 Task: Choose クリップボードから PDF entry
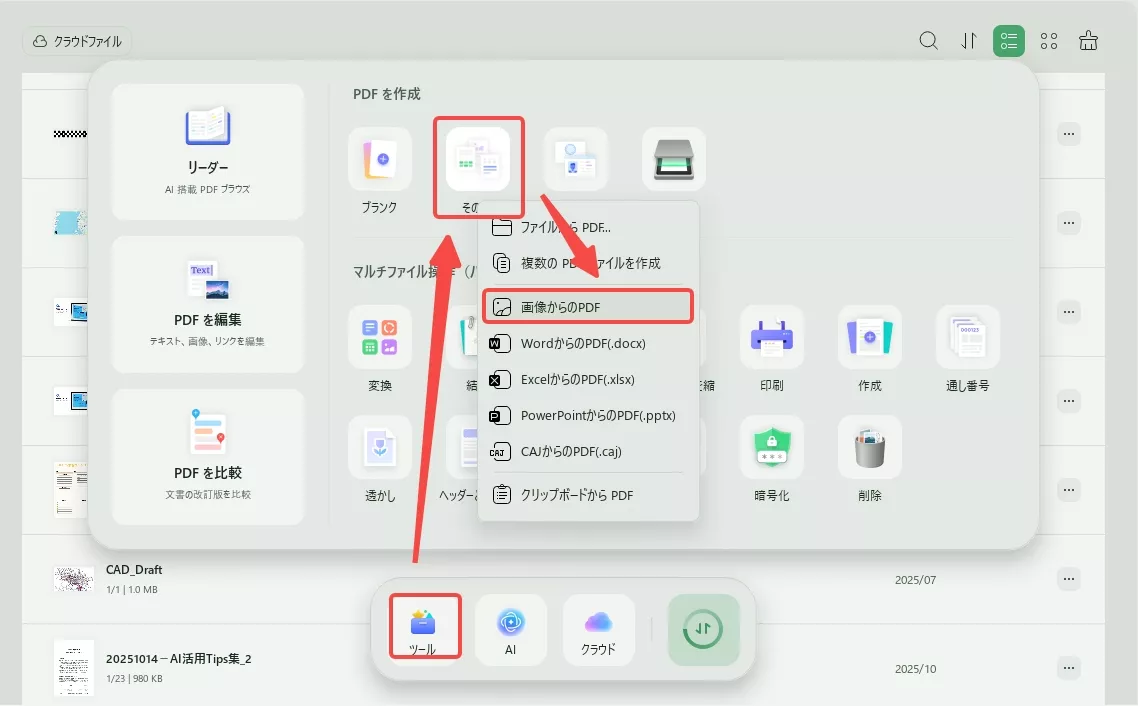coord(588,495)
